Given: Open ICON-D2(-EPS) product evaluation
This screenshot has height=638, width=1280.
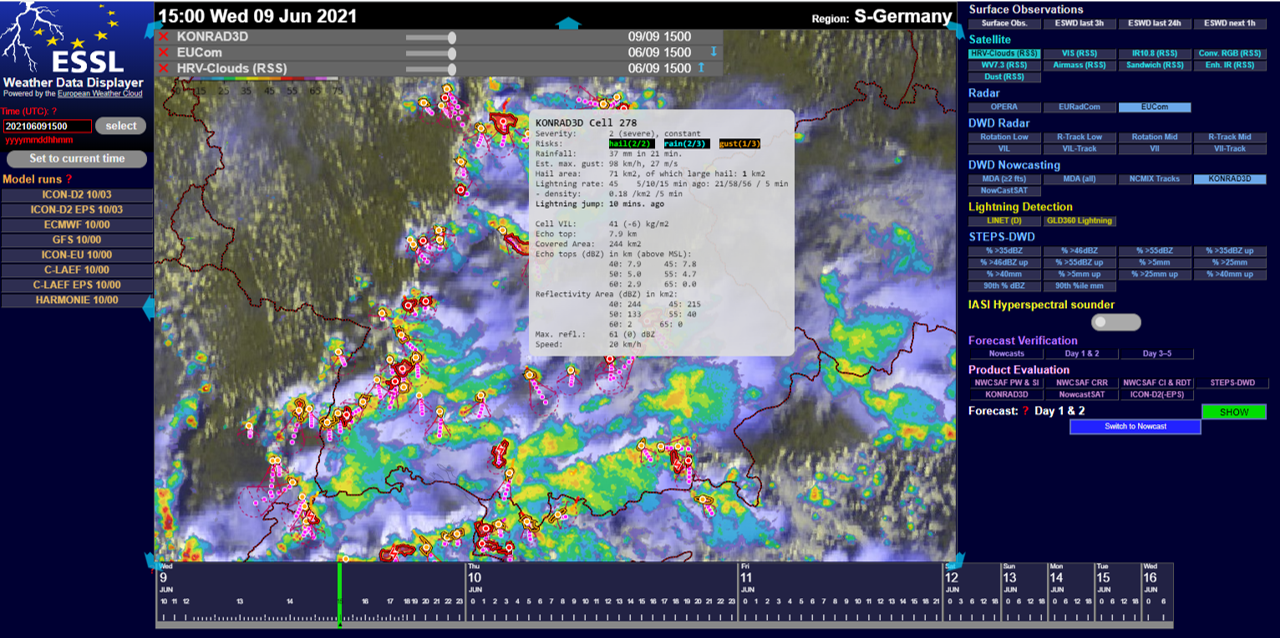Looking at the screenshot, I should click(1157, 395).
